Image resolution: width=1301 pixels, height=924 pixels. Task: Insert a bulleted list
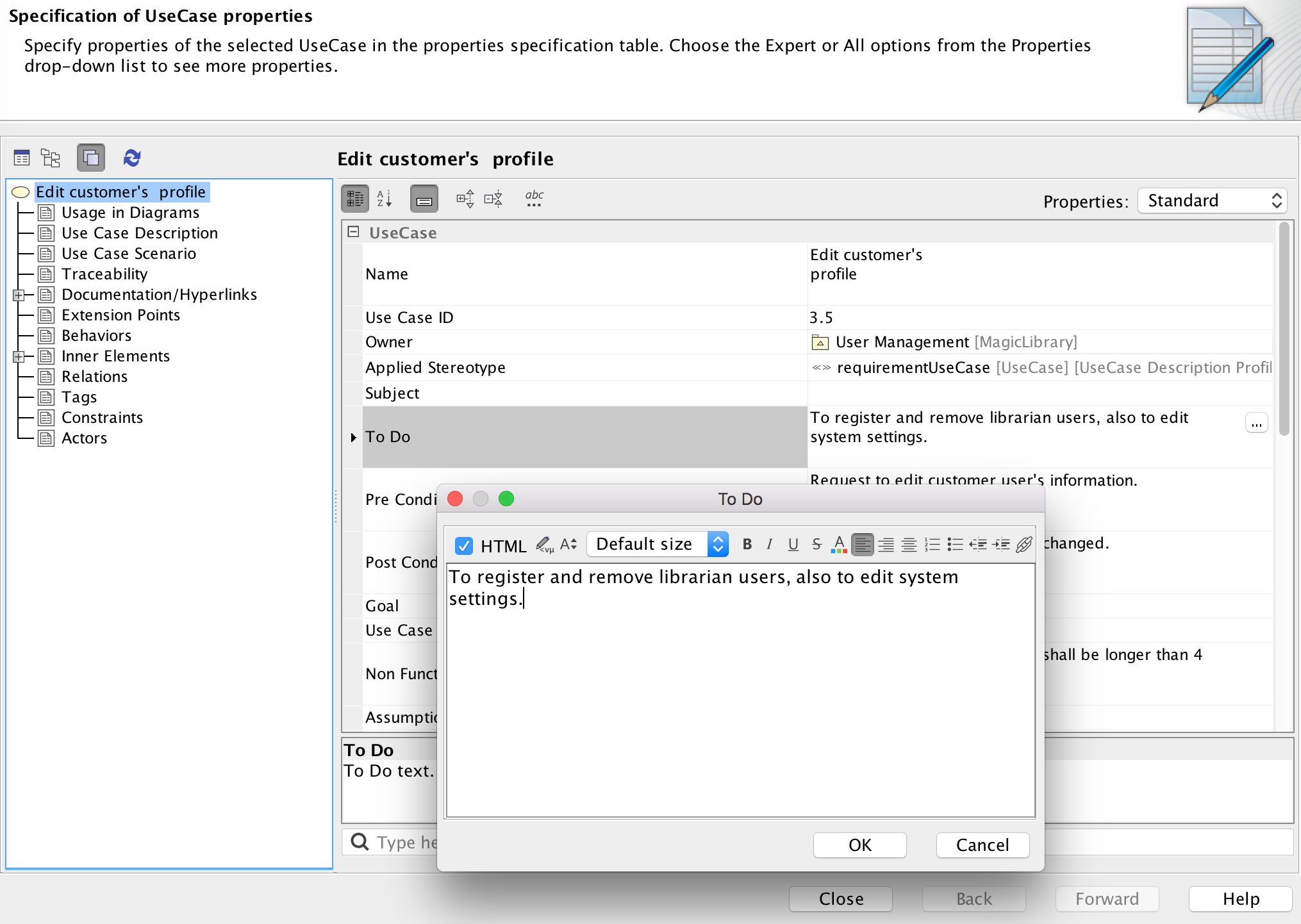[x=955, y=544]
